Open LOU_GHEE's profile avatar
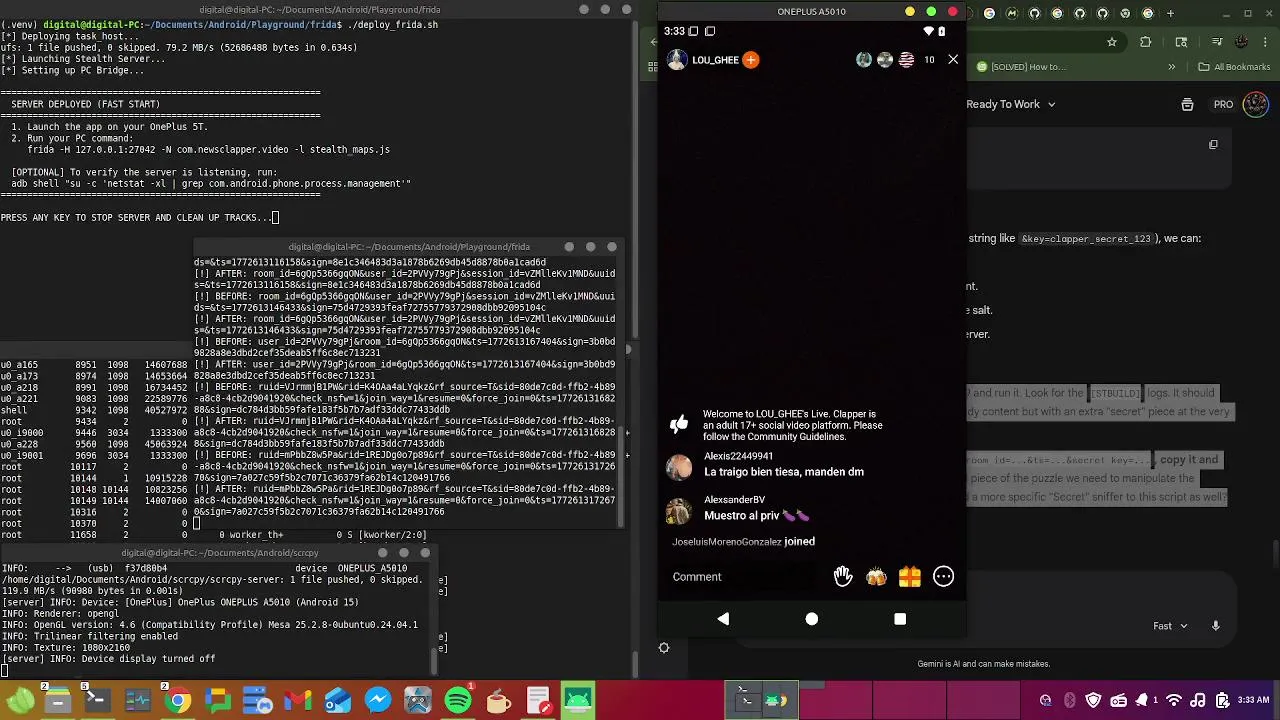This screenshot has width=1280, height=720. coord(677,60)
